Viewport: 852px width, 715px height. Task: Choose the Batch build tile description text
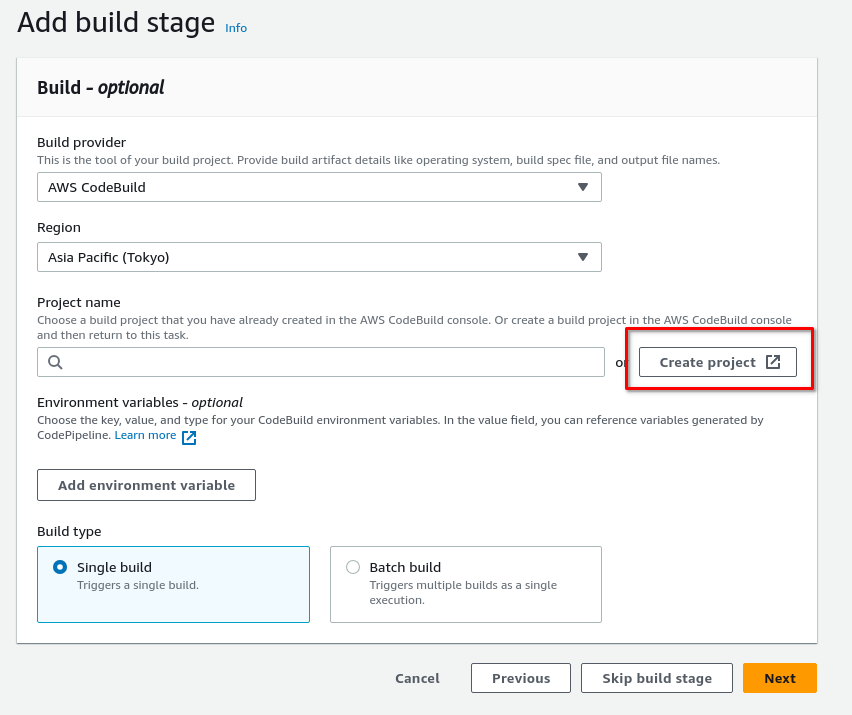pos(463,592)
